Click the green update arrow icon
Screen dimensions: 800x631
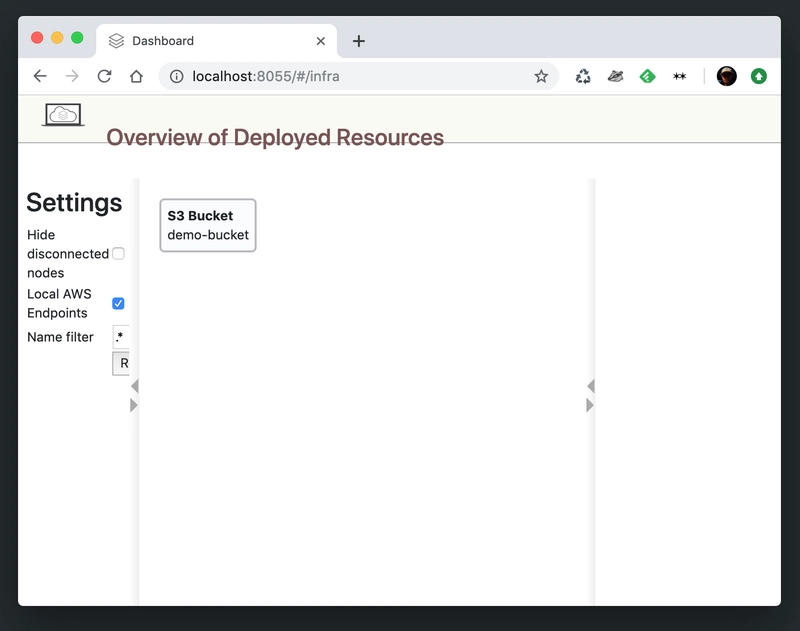tap(759, 77)
